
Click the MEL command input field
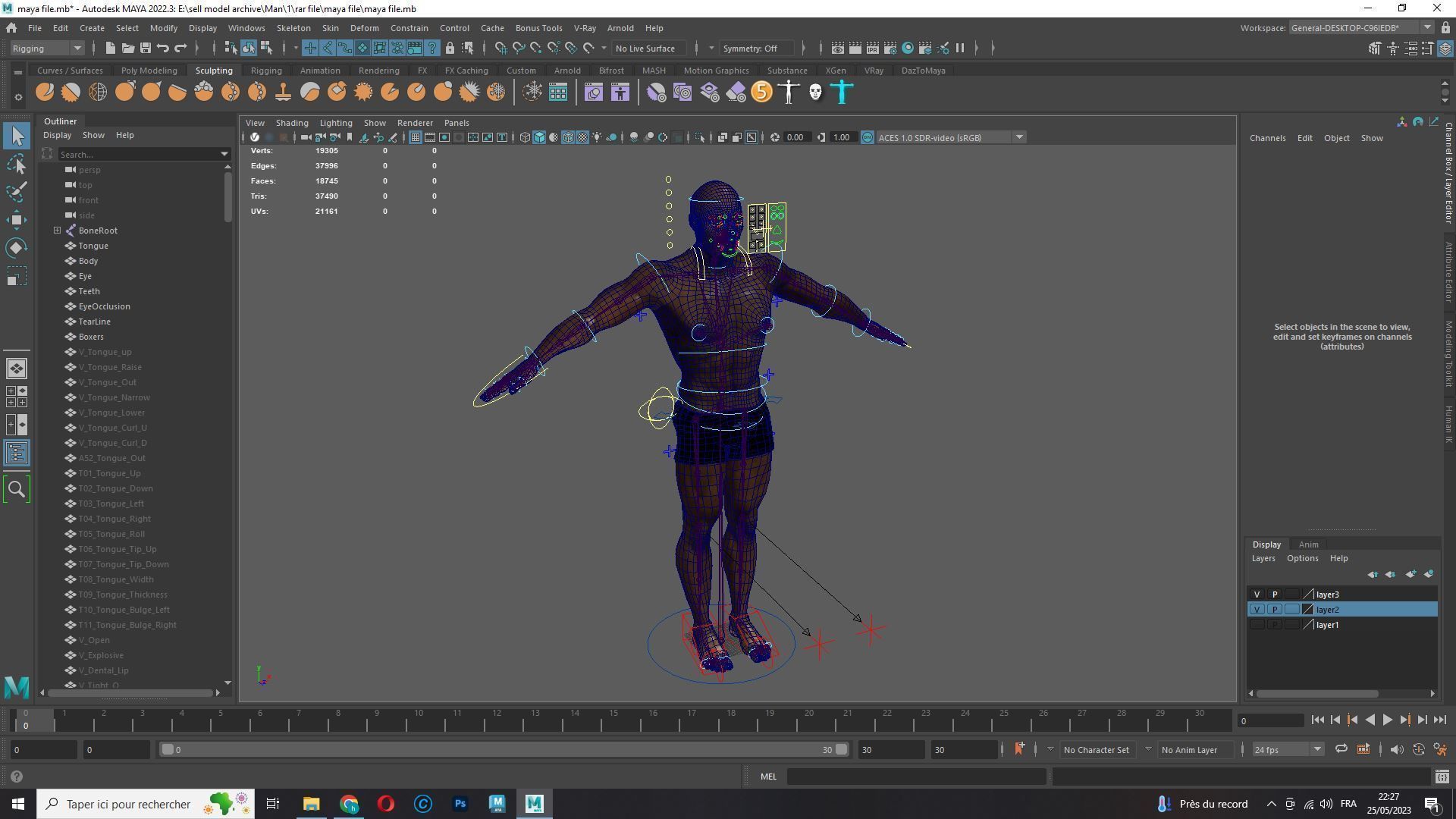916,777
